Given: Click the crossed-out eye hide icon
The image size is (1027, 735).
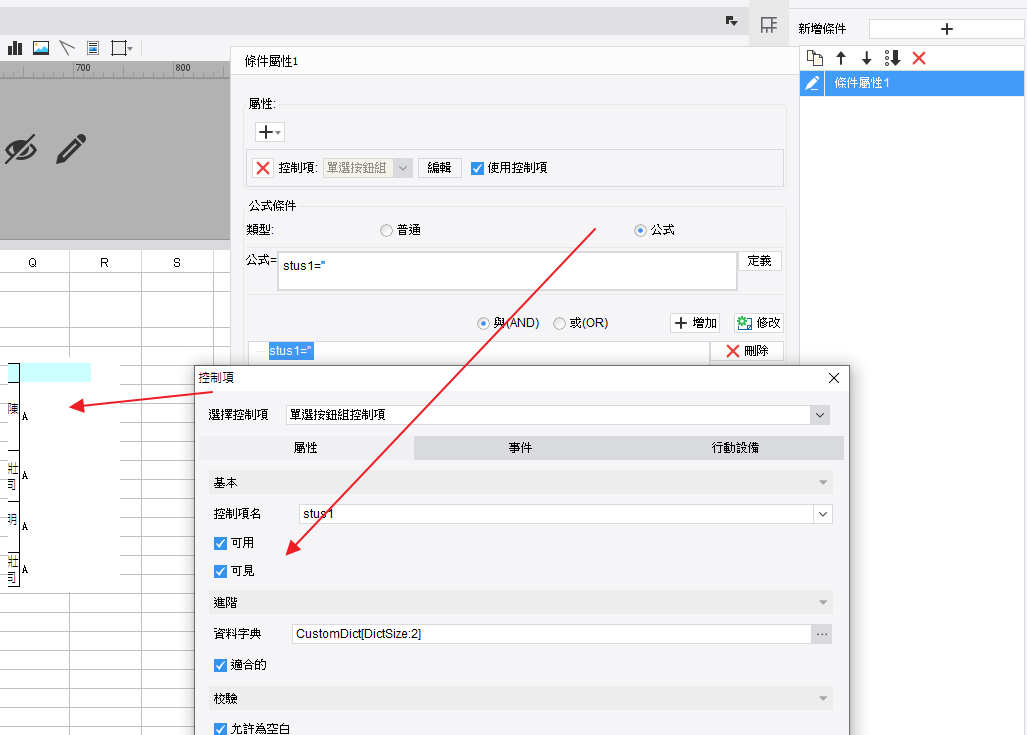Looking at the screenshot, I should pyautogui.click(x=21, y=149).
